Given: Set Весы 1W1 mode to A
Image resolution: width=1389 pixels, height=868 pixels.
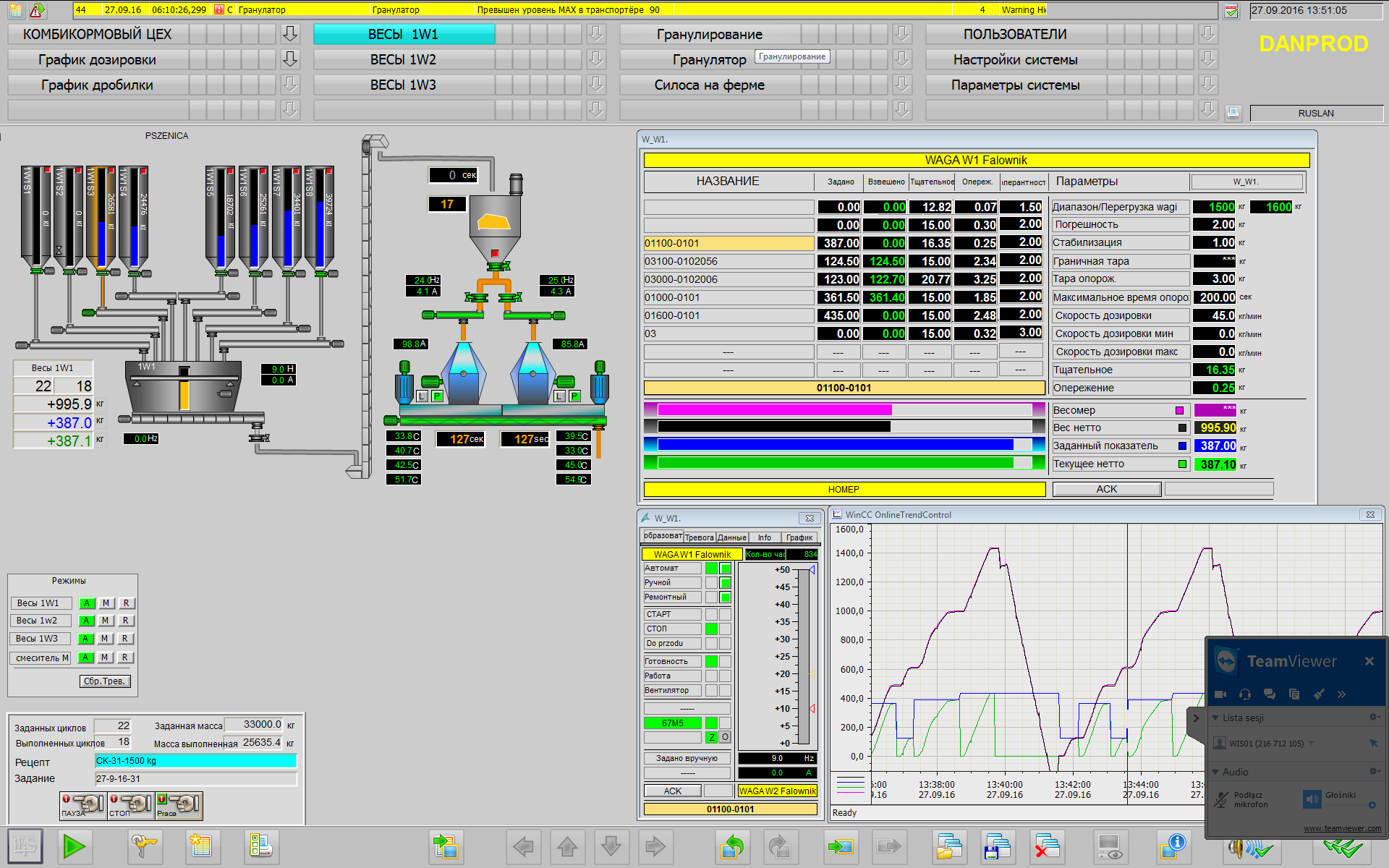Looking at the screenshot, I should [87, 603].
